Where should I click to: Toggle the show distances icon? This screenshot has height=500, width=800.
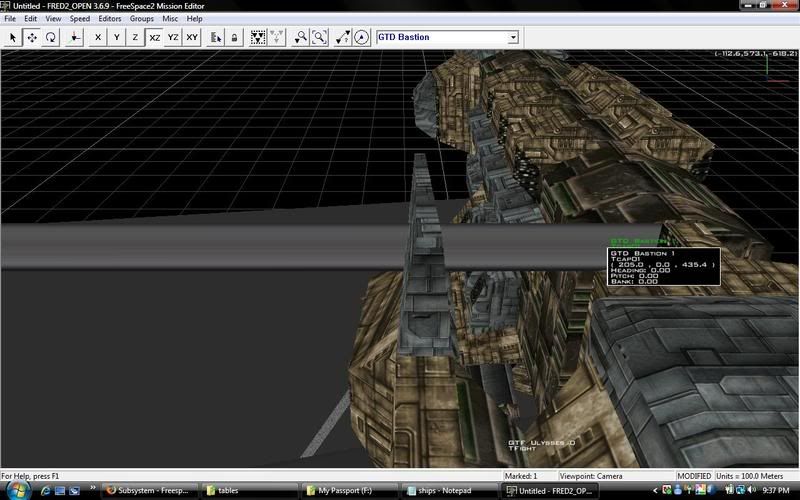point(342,37)
